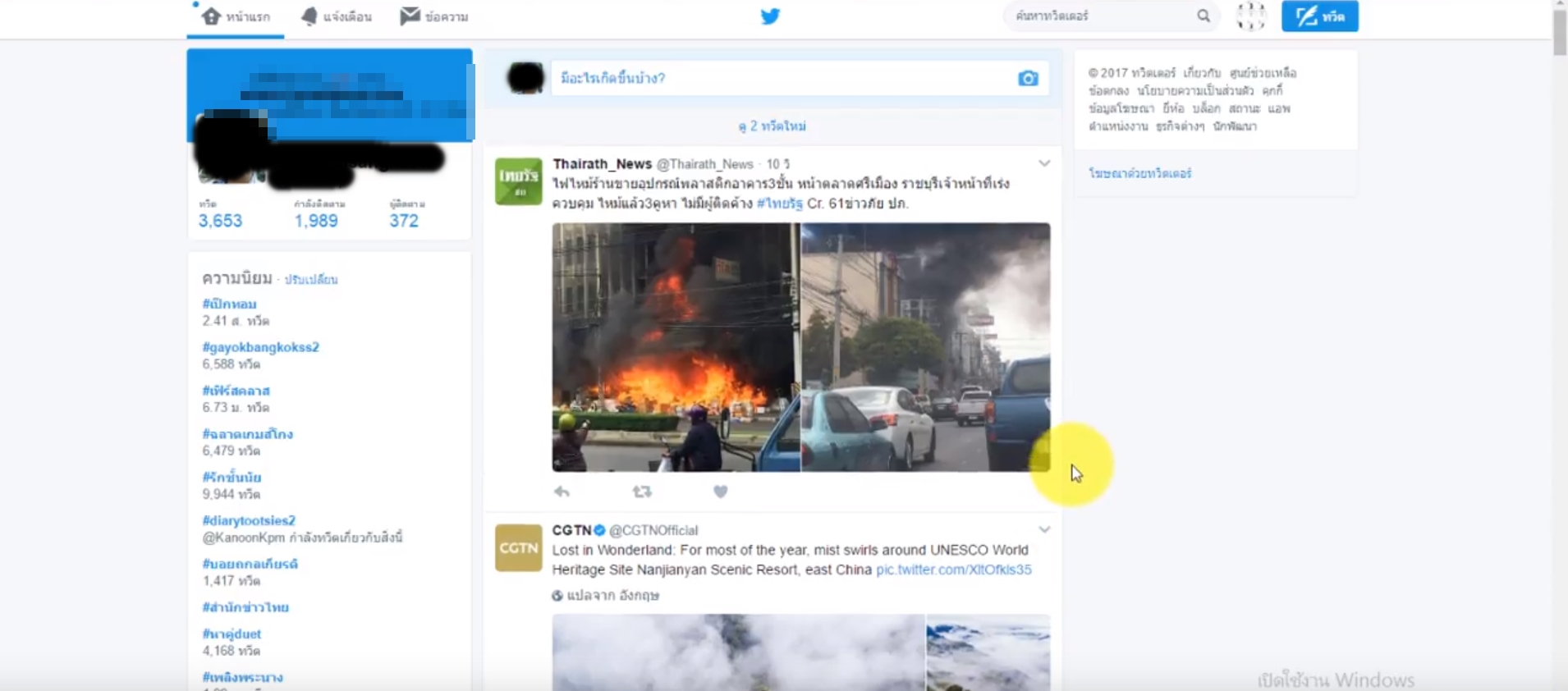Screen dimensions: 1568x691
Task: Open the เกี่ยวกับ footer link
Action: point(1202,73)
